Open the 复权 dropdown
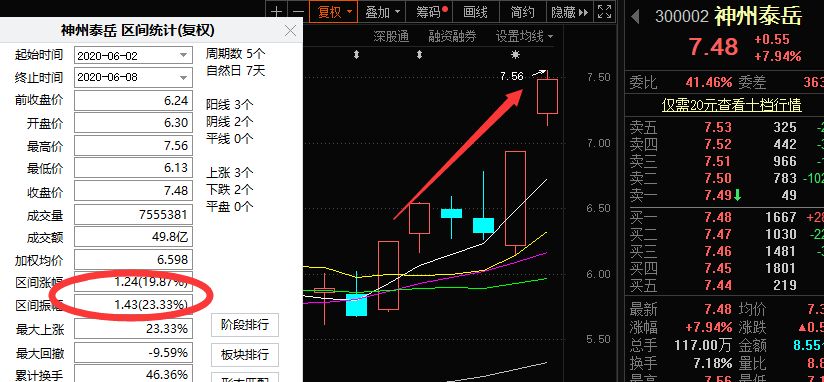Screen dimensions: 824x382 [334, 12]
